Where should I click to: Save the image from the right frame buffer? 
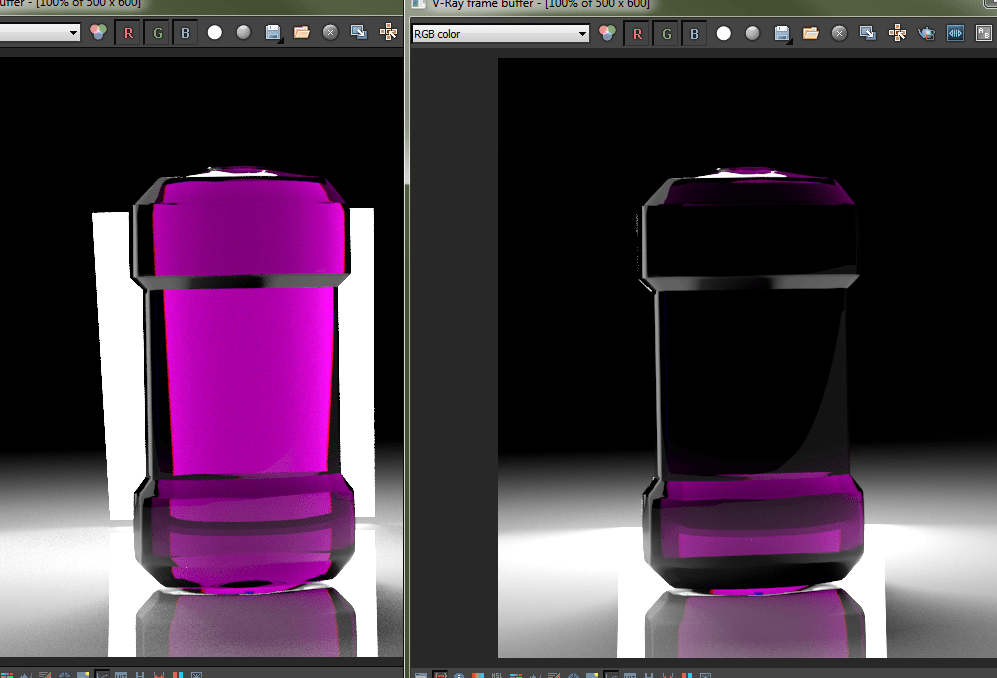[x=782, y=33]
